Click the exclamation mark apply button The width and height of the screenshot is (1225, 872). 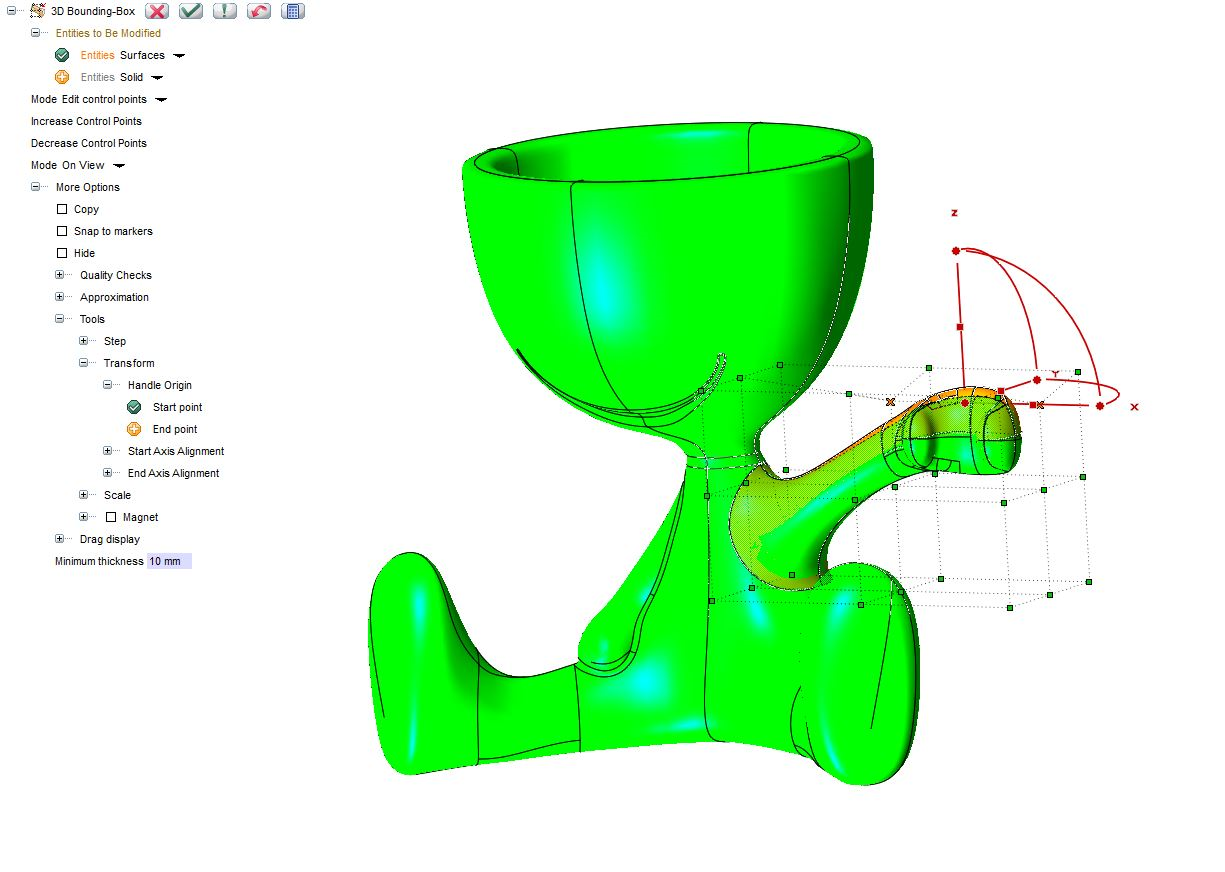pyautogui.click(x=225, y=11)
